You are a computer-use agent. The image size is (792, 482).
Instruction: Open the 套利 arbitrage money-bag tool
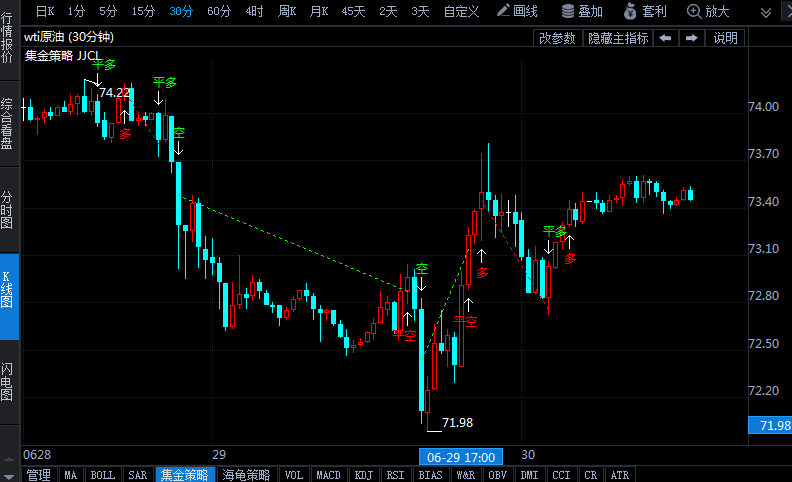point(645,11)
